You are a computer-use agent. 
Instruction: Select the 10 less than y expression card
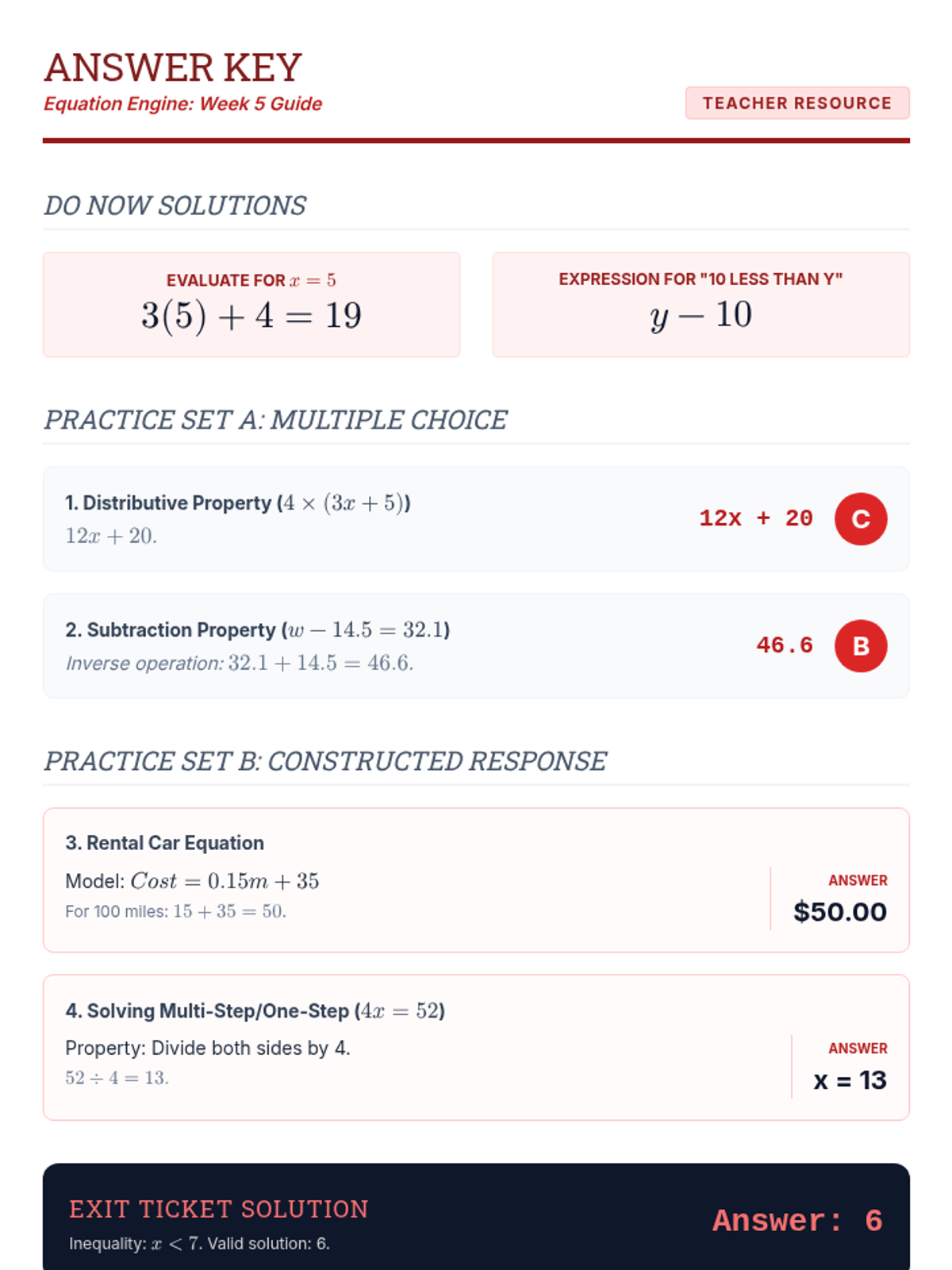[x=701, y=305]
